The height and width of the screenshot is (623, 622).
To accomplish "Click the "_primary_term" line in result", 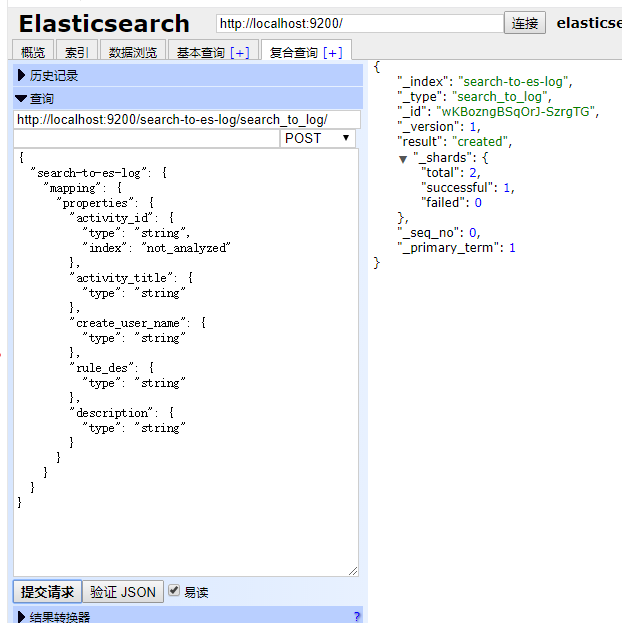I will tap(456, 248).
